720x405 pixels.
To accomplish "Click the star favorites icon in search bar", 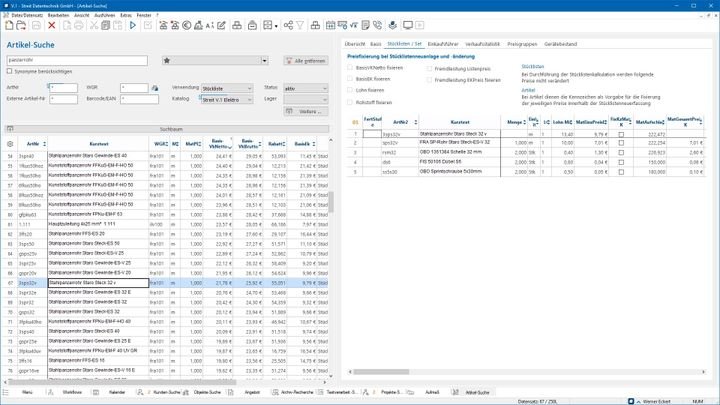I will point(167,60).
